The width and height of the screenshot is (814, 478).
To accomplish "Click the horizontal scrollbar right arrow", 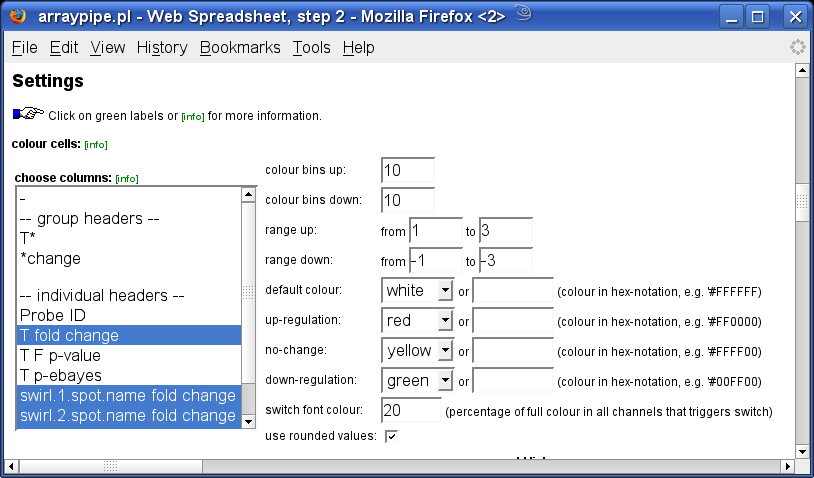I will [788, 466].
